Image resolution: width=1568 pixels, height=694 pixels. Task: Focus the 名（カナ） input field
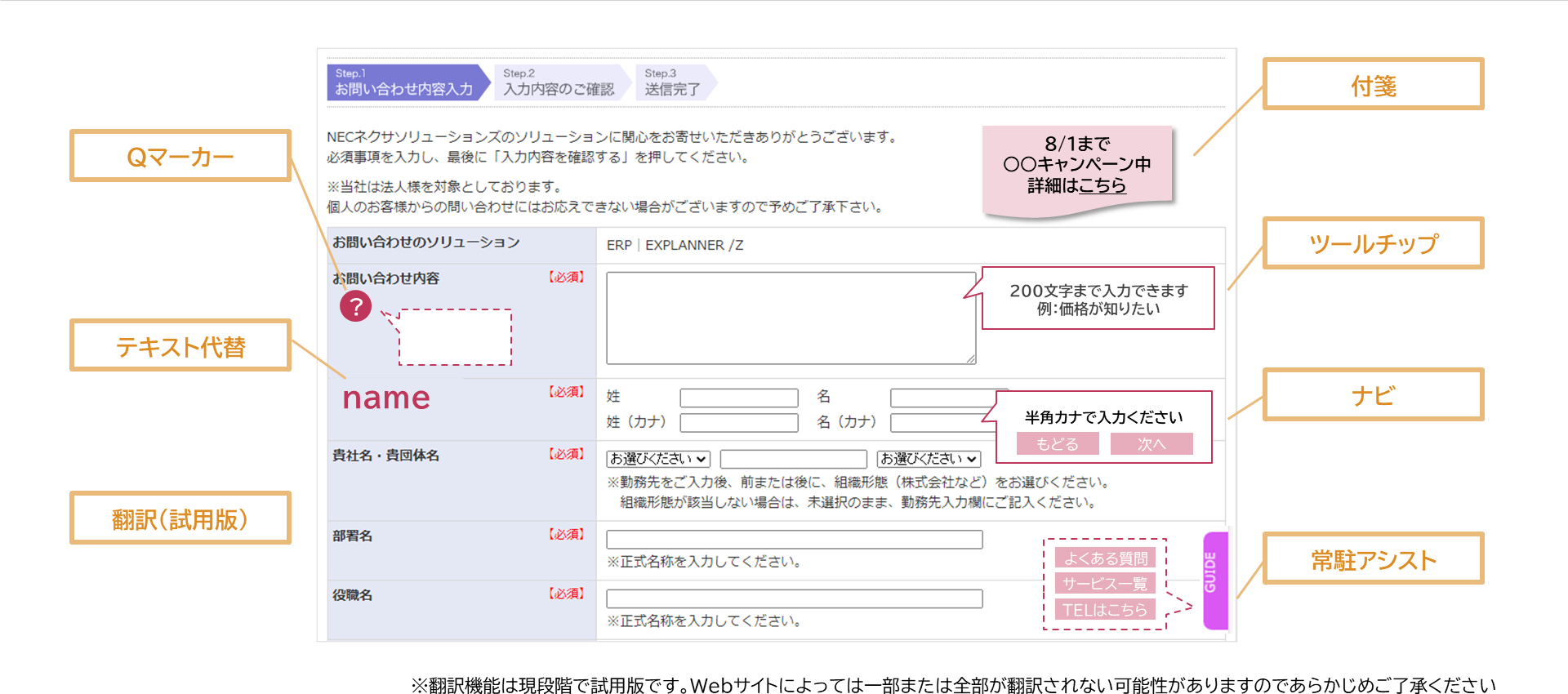pos(943,423)
